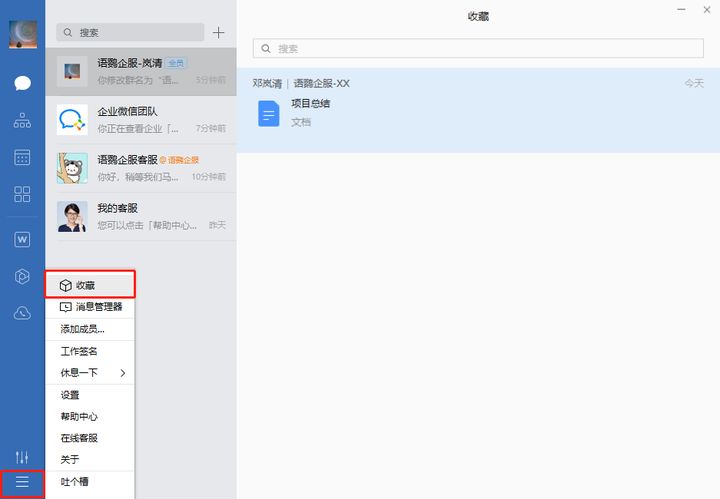Open the Workbench hexagon icon in sidebar
720x499 pixels.
[x=22, y=276]
